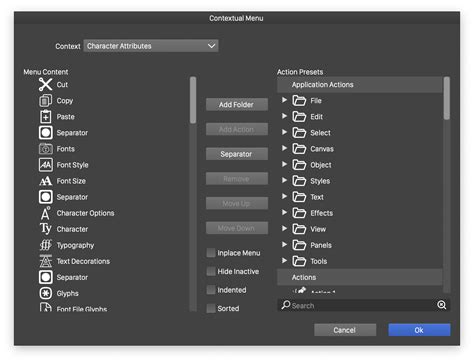Select the Separator icon below Font Size

[46, 197]
